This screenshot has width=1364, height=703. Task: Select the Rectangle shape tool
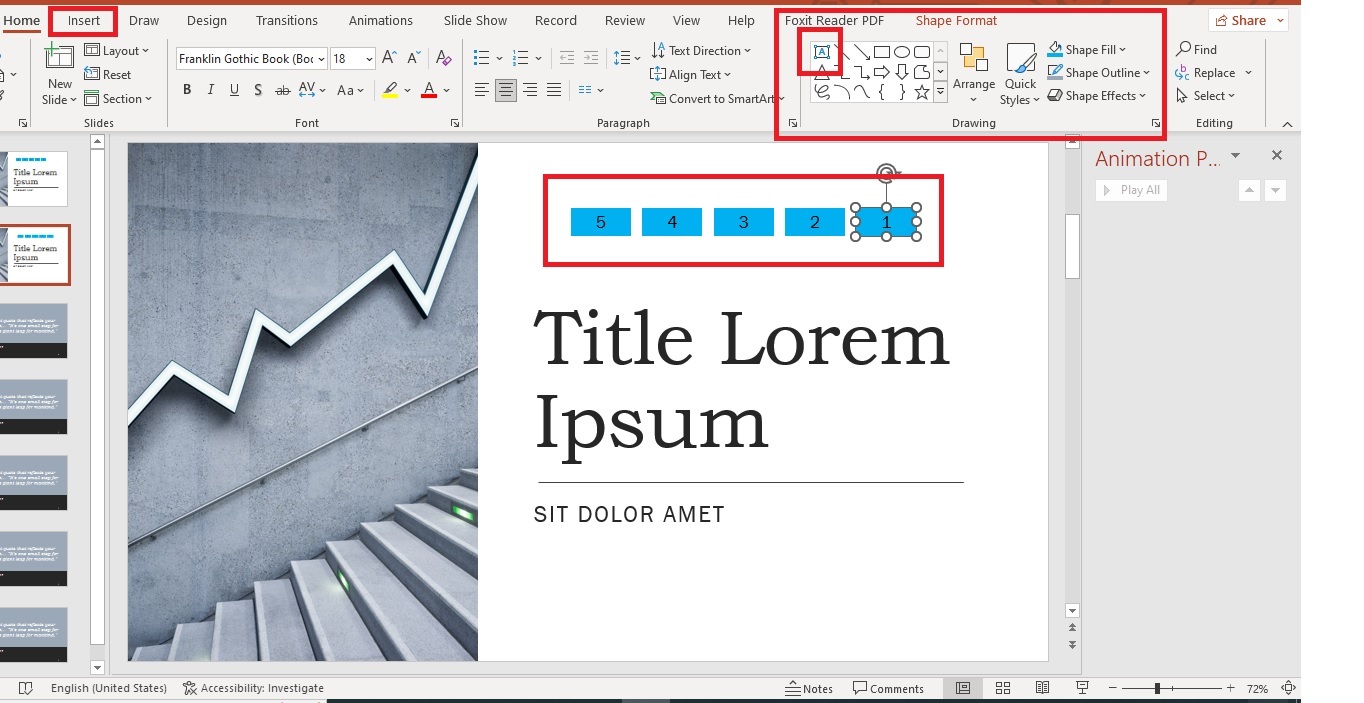884,51
